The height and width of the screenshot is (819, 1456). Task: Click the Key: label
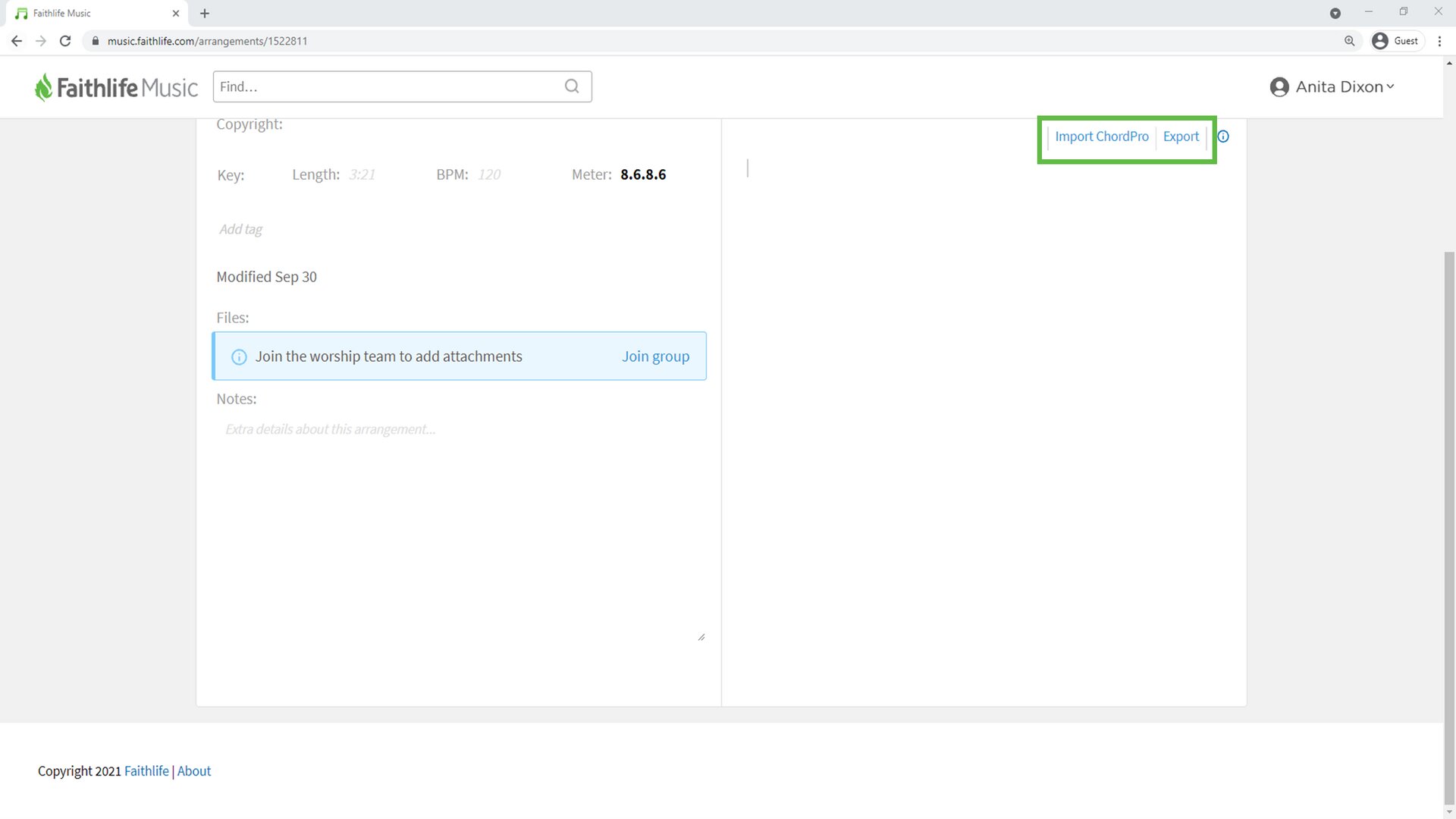(231, 175)
